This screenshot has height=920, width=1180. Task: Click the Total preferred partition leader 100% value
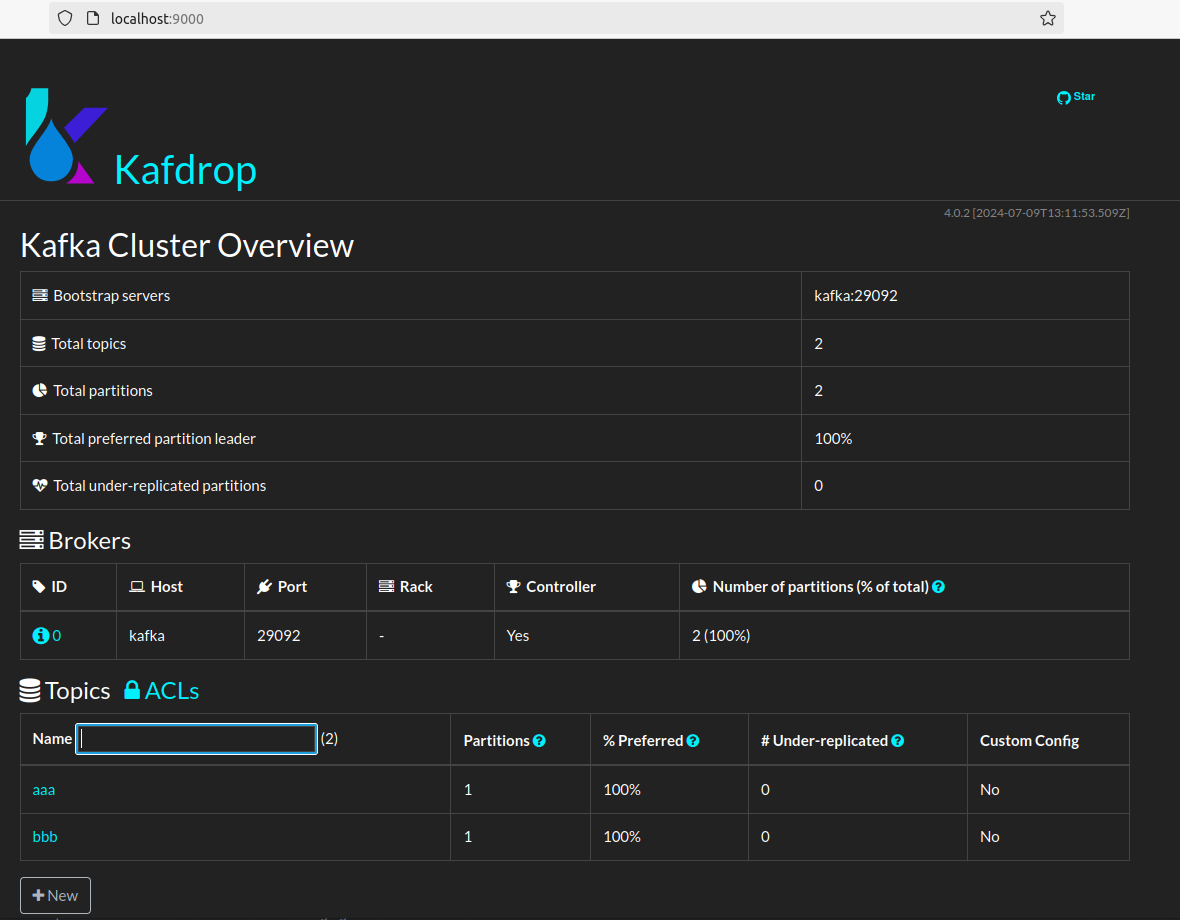point(833,439)
